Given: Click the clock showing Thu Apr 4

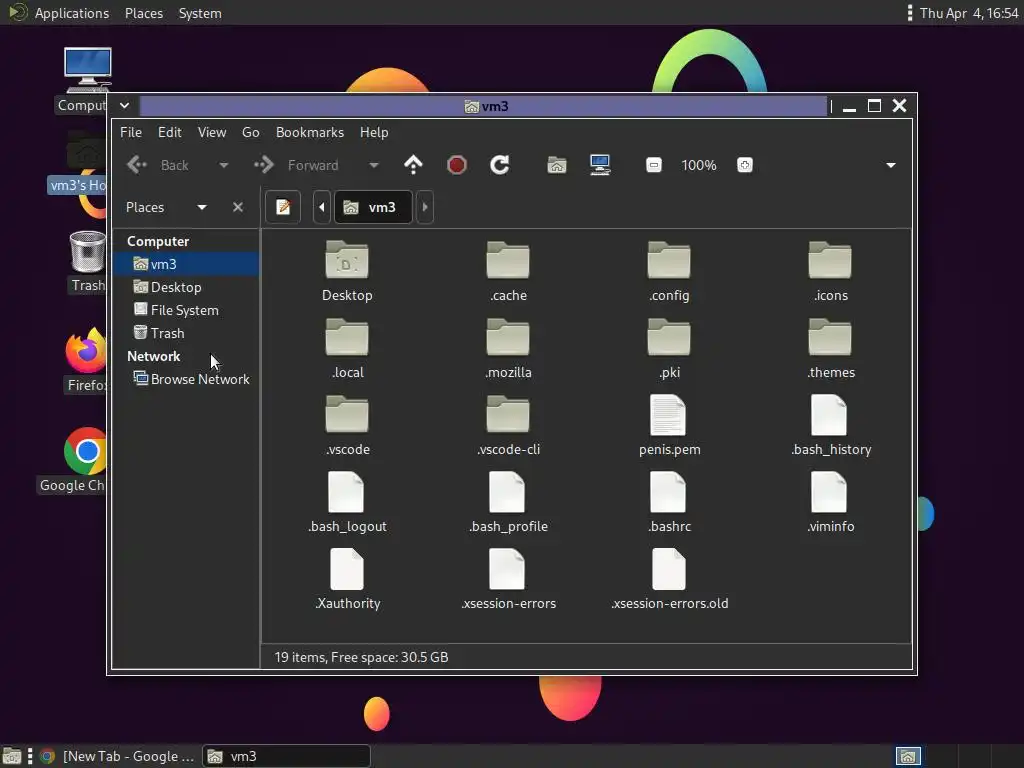Looking at the screenshot, I should coord(968,13).
